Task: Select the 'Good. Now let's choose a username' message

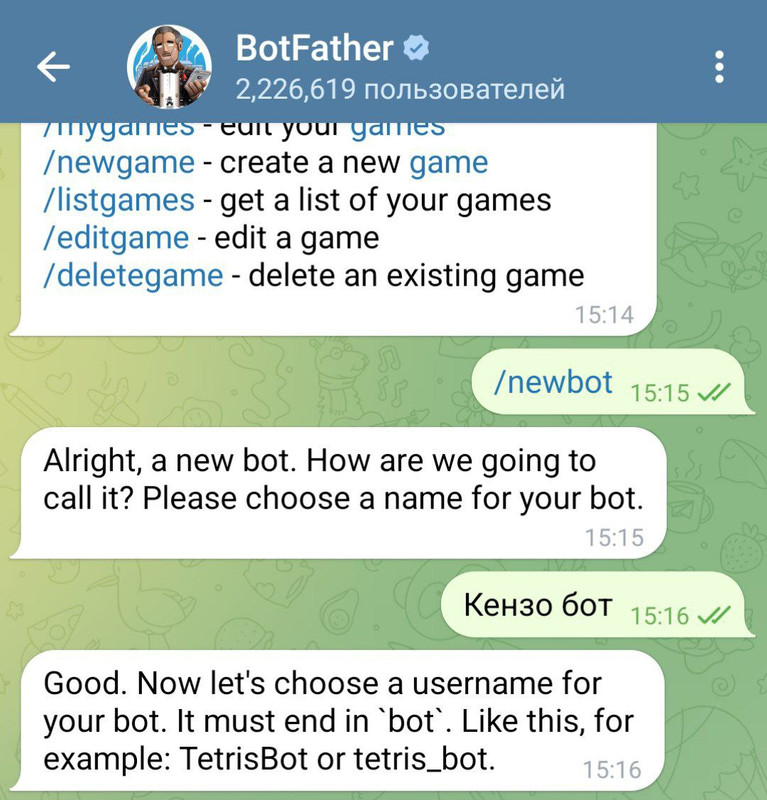Action: (x=339, y=721)
